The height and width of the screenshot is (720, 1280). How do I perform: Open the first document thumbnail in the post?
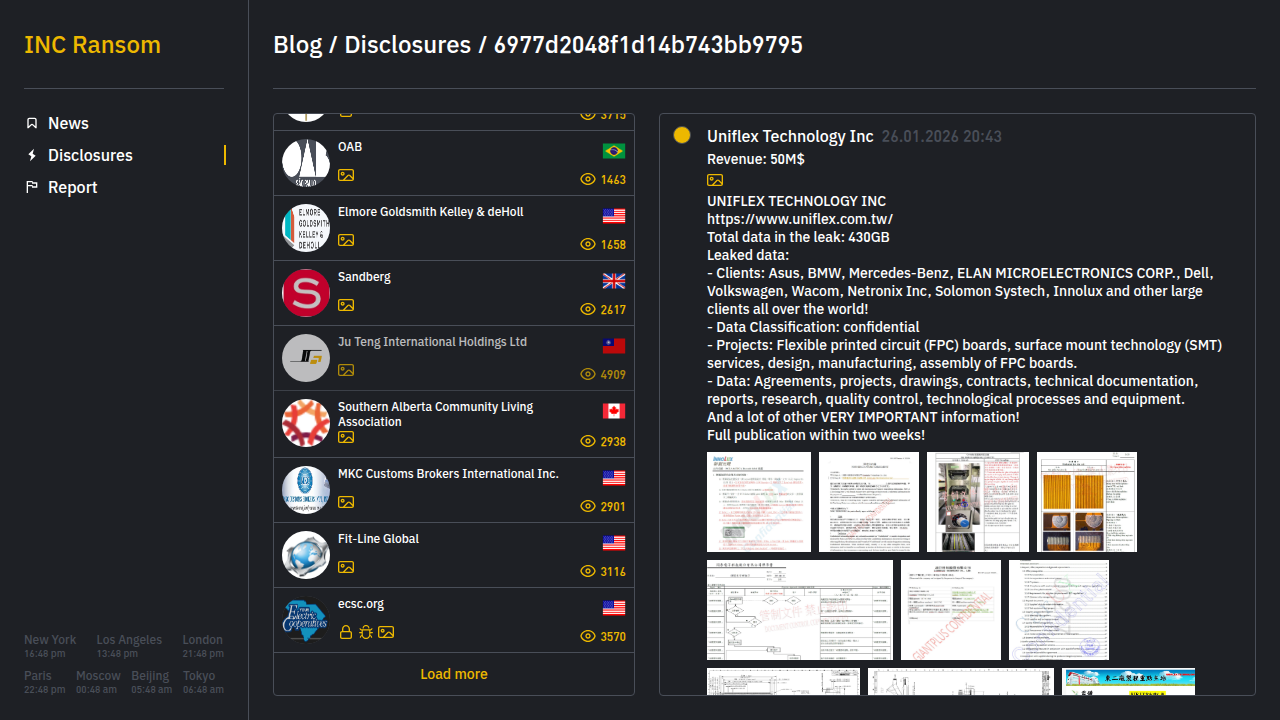pyautogui.click(x=759, y=502)
